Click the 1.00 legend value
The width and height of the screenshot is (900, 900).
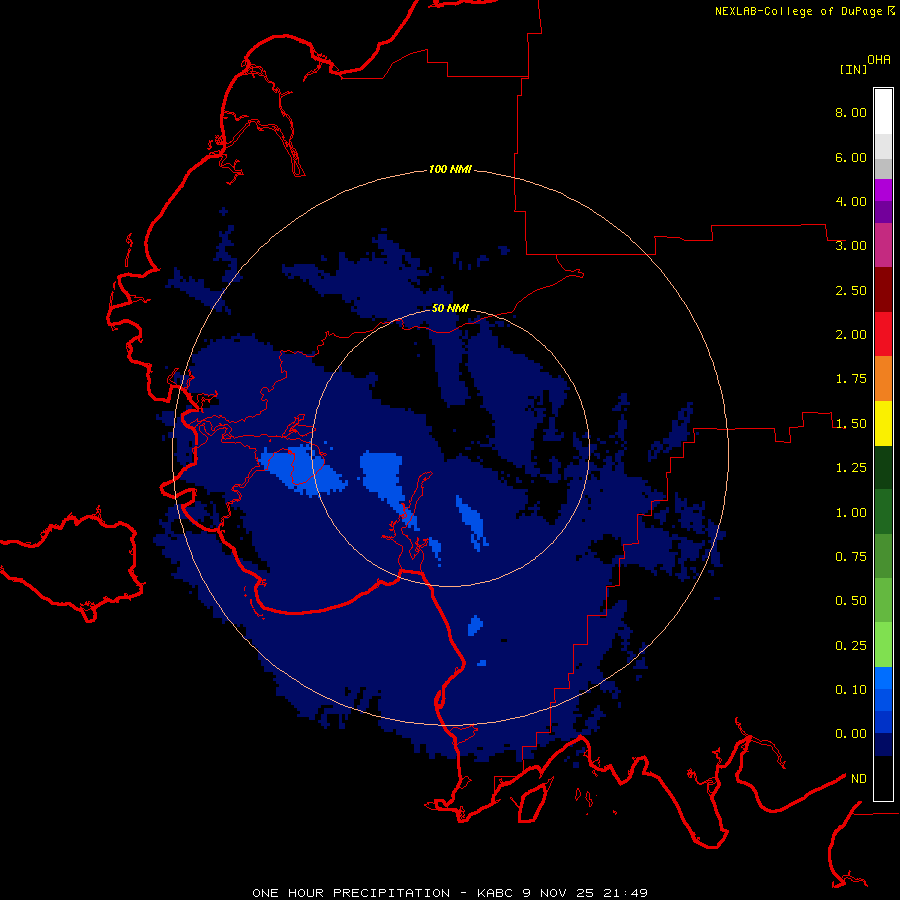point(851,513)
